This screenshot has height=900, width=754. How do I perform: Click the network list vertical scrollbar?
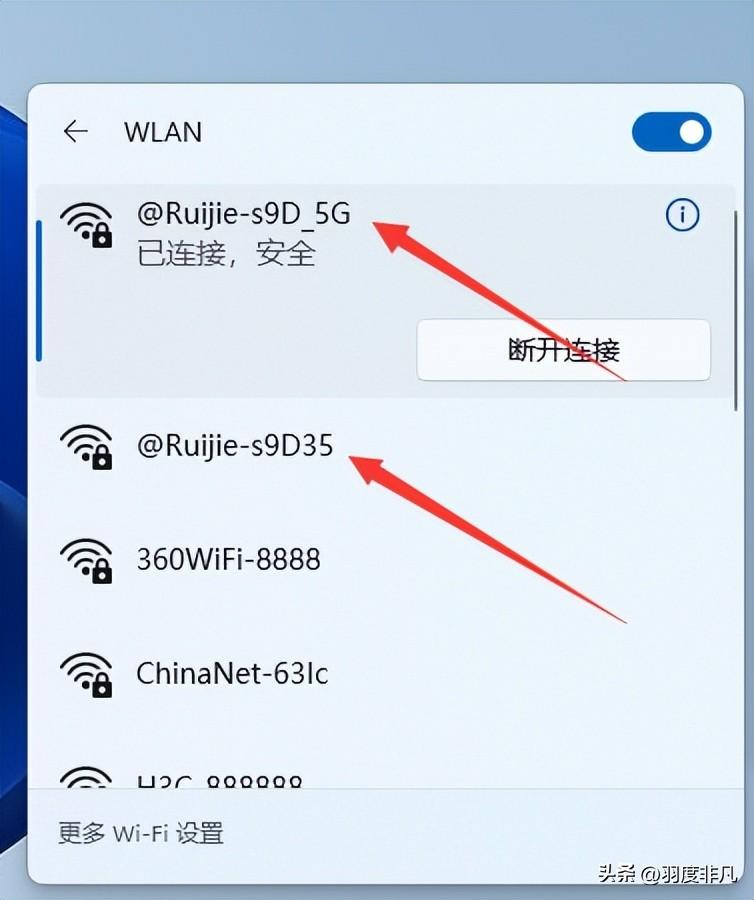tap(736, 311)
